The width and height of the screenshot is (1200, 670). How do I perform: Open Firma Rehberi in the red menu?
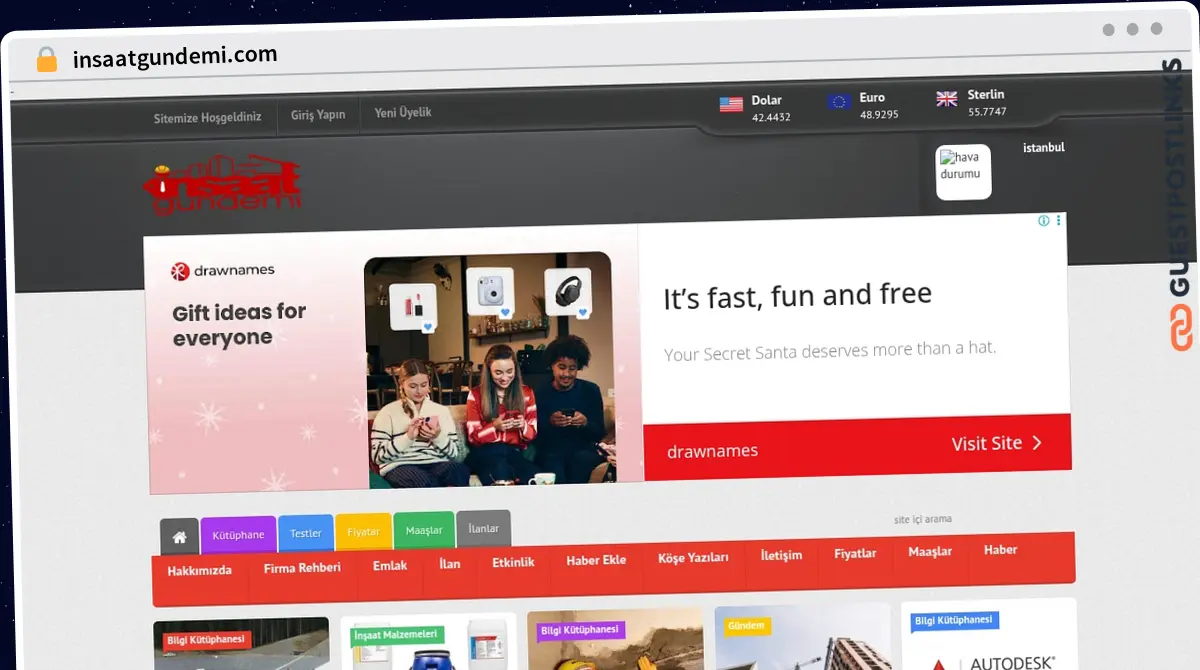click(x=302, y=568)
